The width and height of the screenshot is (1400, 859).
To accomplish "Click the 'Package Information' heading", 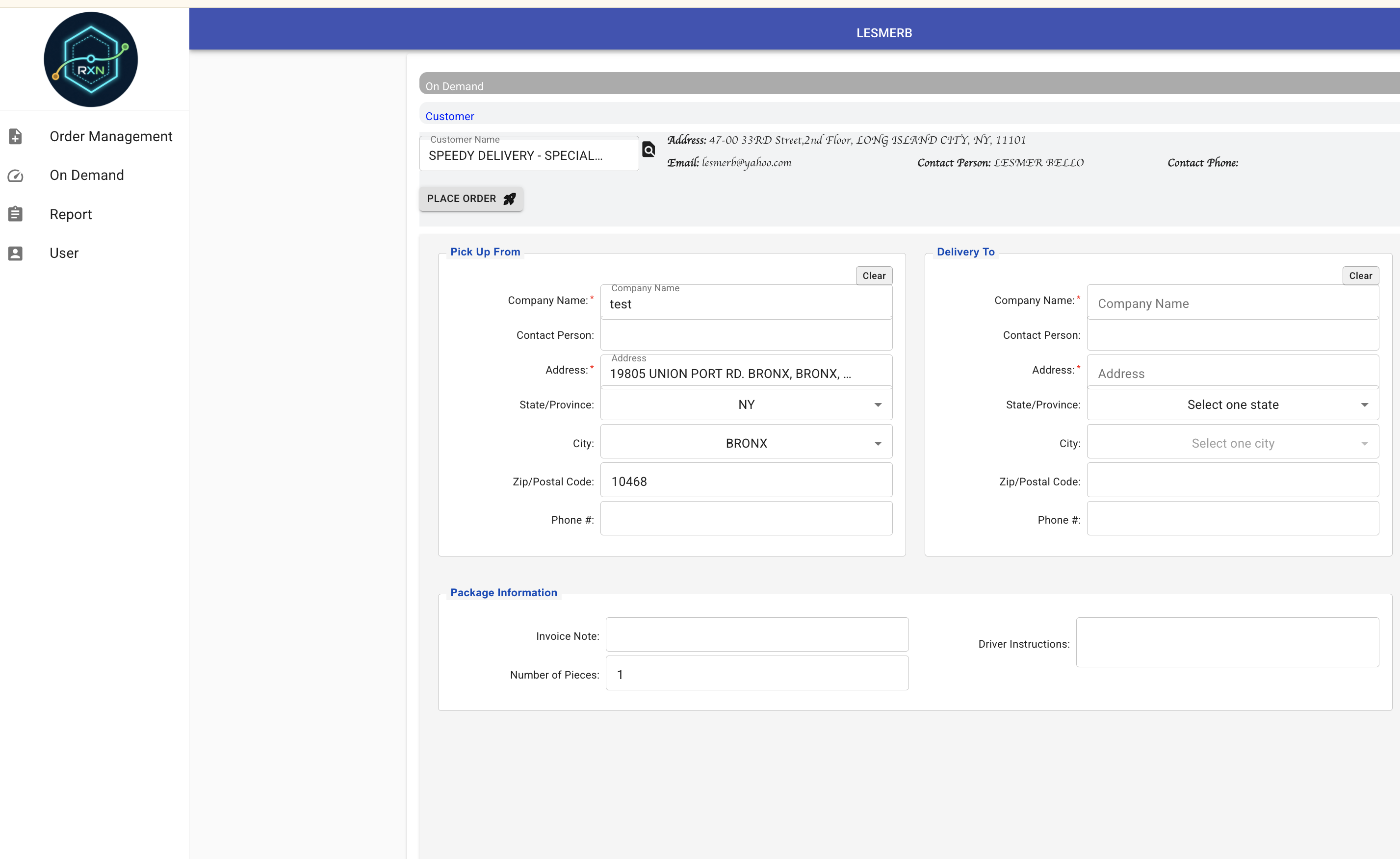I will tap(503, 593).
